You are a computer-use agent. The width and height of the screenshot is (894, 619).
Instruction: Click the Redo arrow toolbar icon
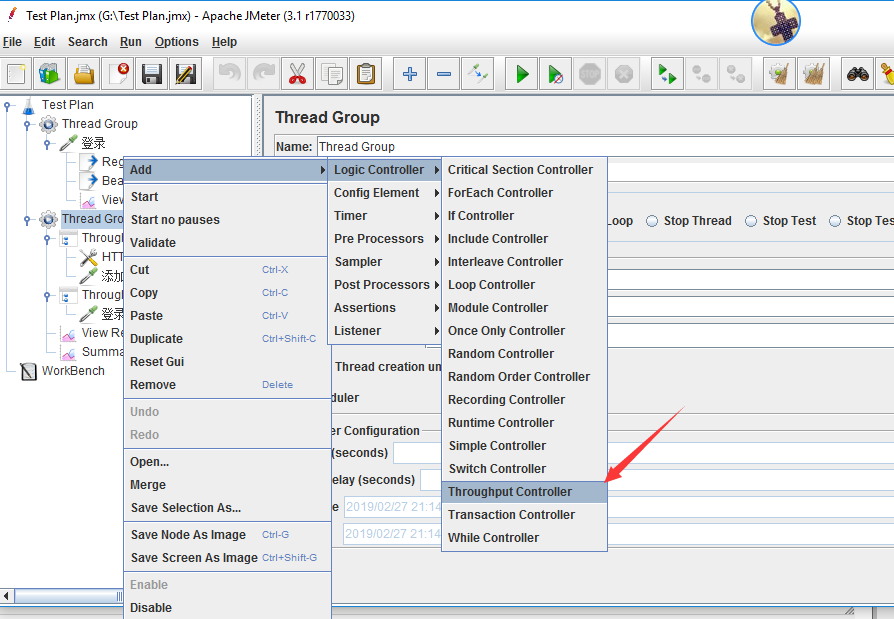coord(263,74)
